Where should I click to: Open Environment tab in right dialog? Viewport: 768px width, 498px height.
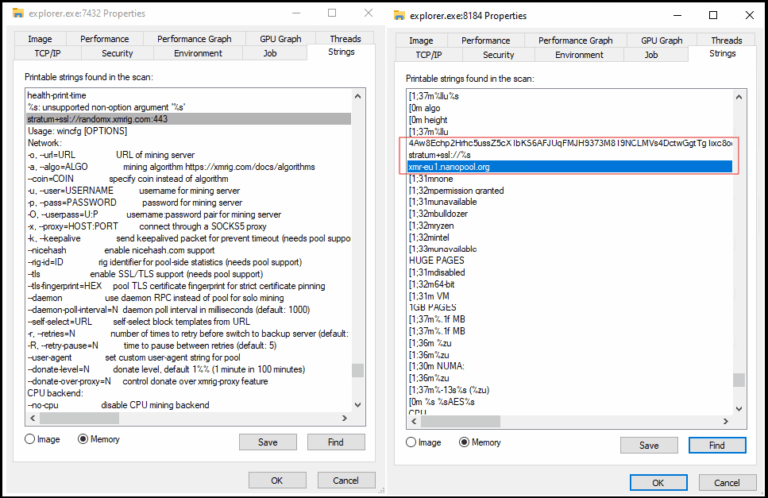pos(580,55)
